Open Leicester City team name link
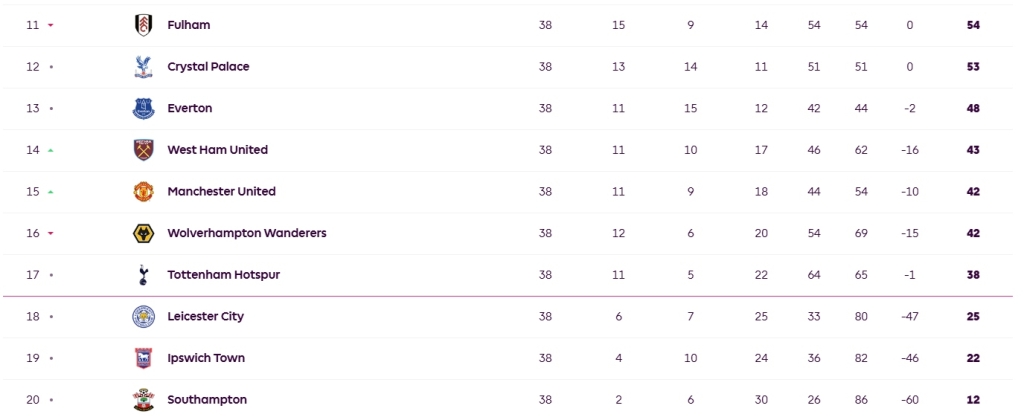Image resolution: width=1024 pixels, height=420 pixels. tap(206, 317)
